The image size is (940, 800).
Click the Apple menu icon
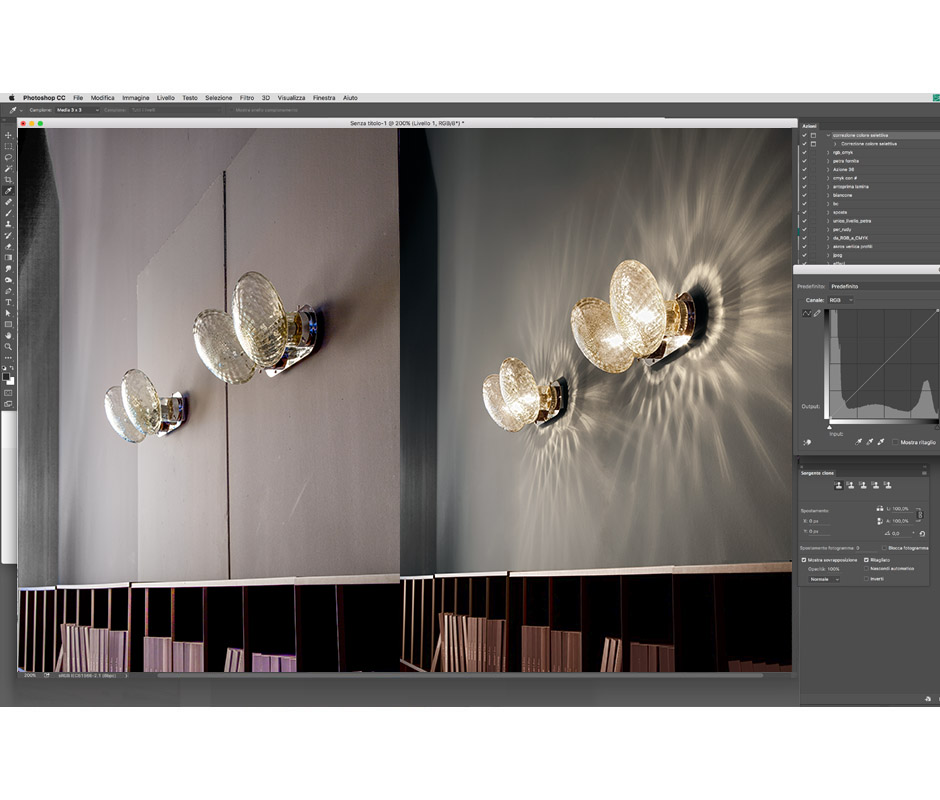11,98
